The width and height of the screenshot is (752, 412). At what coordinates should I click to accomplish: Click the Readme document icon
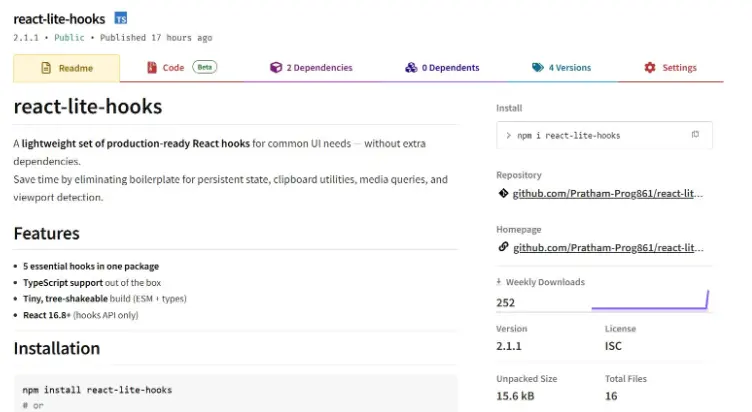46,68
